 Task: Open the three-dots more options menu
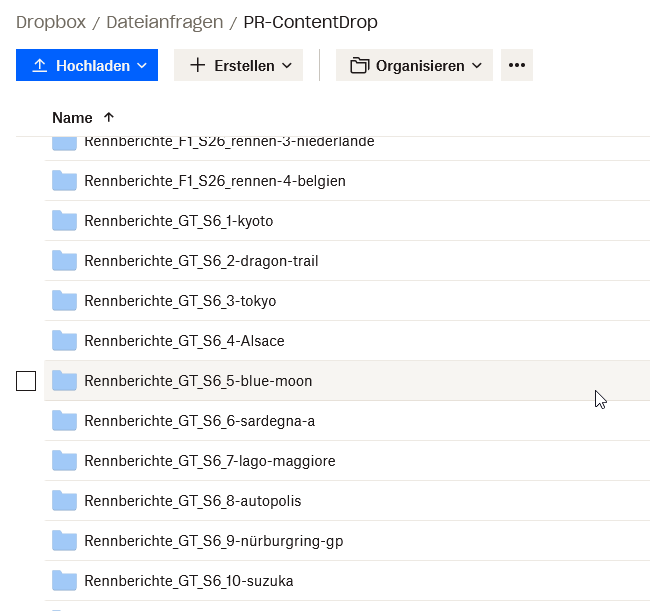(x=516, y=65)
